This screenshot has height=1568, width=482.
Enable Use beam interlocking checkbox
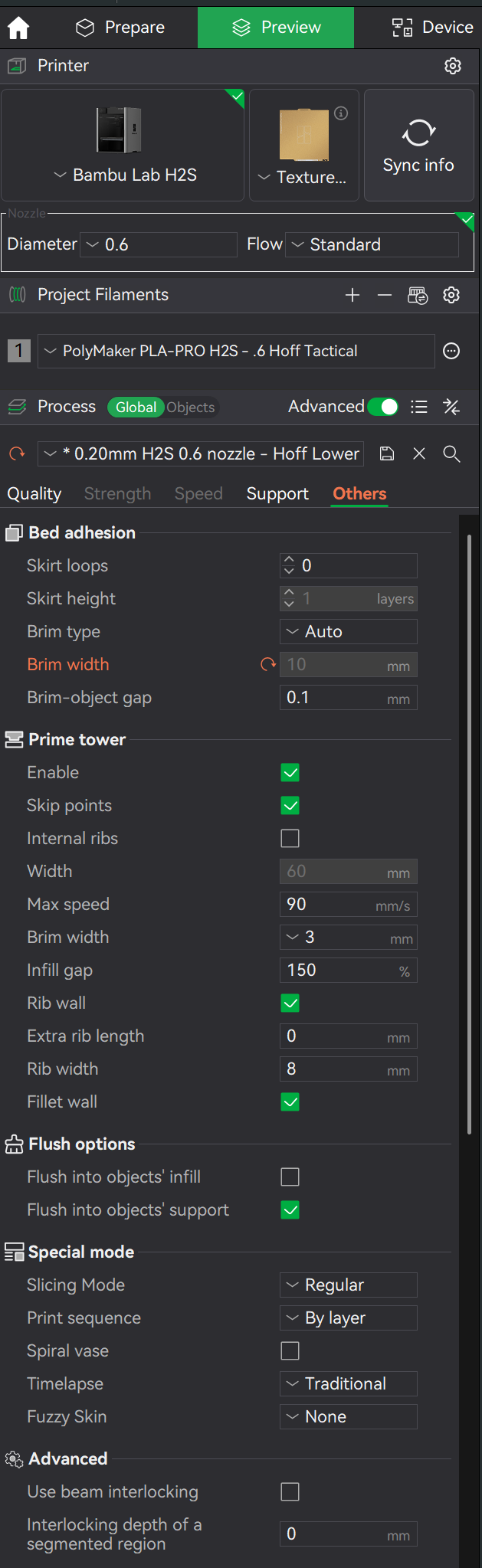pos(290,1492)
